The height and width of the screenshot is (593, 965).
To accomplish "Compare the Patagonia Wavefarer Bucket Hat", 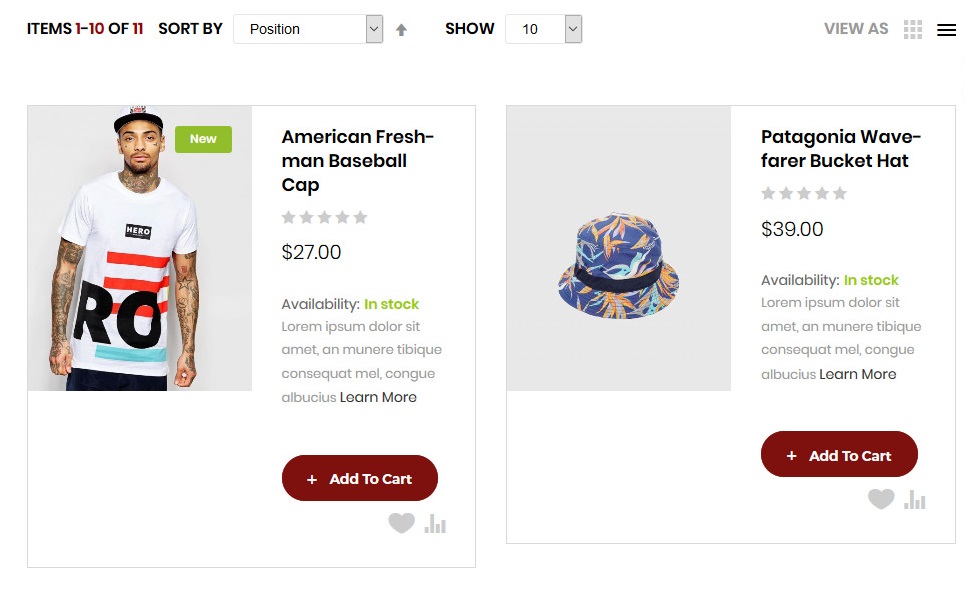I will coord(915,499).
